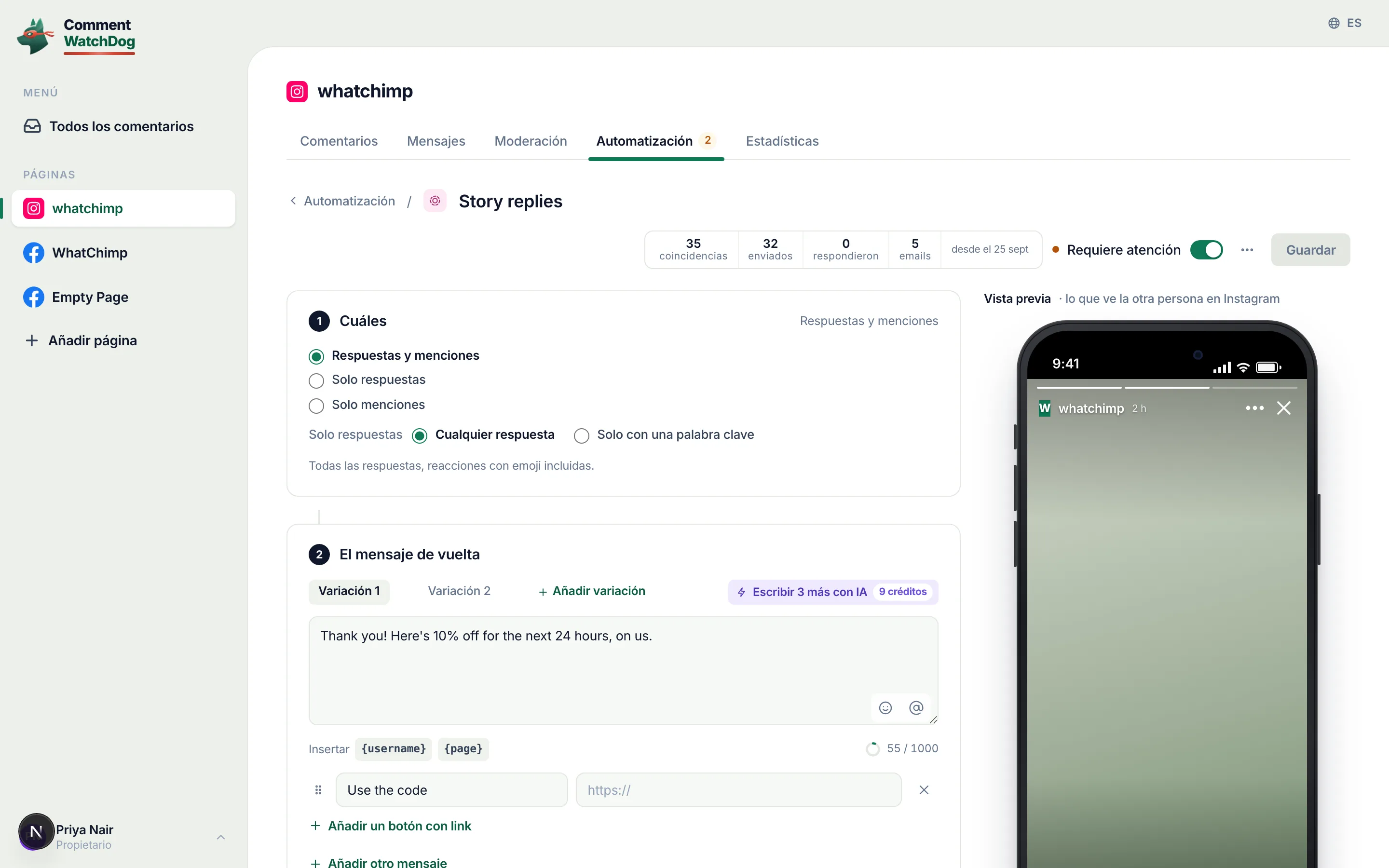
Task: Choose the Cualquier respuesta radio option
Action: tap(420, 436)
